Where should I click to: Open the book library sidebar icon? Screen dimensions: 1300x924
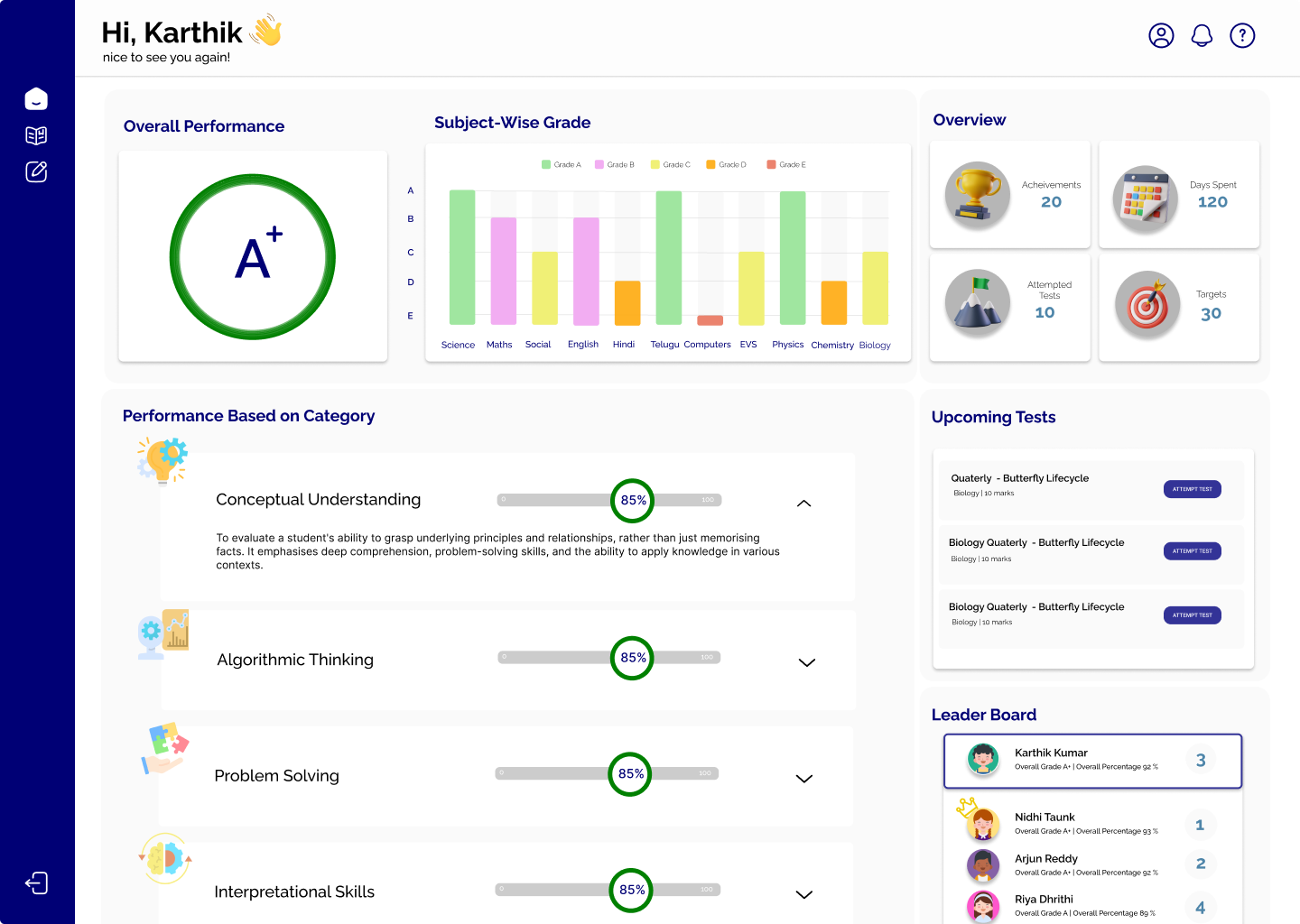point(36,135)
